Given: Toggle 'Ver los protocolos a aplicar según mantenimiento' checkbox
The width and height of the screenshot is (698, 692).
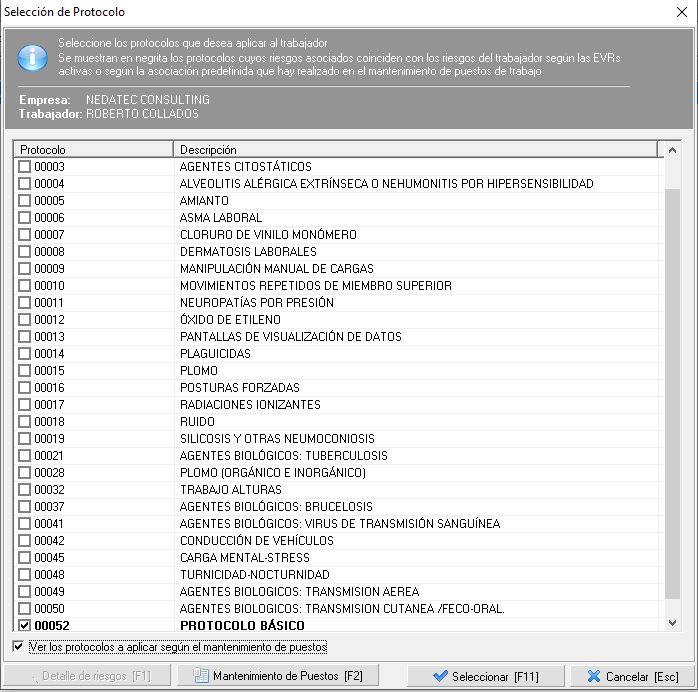Looking at the screenshot, I should pyautogui.click(x=18, y=646).
